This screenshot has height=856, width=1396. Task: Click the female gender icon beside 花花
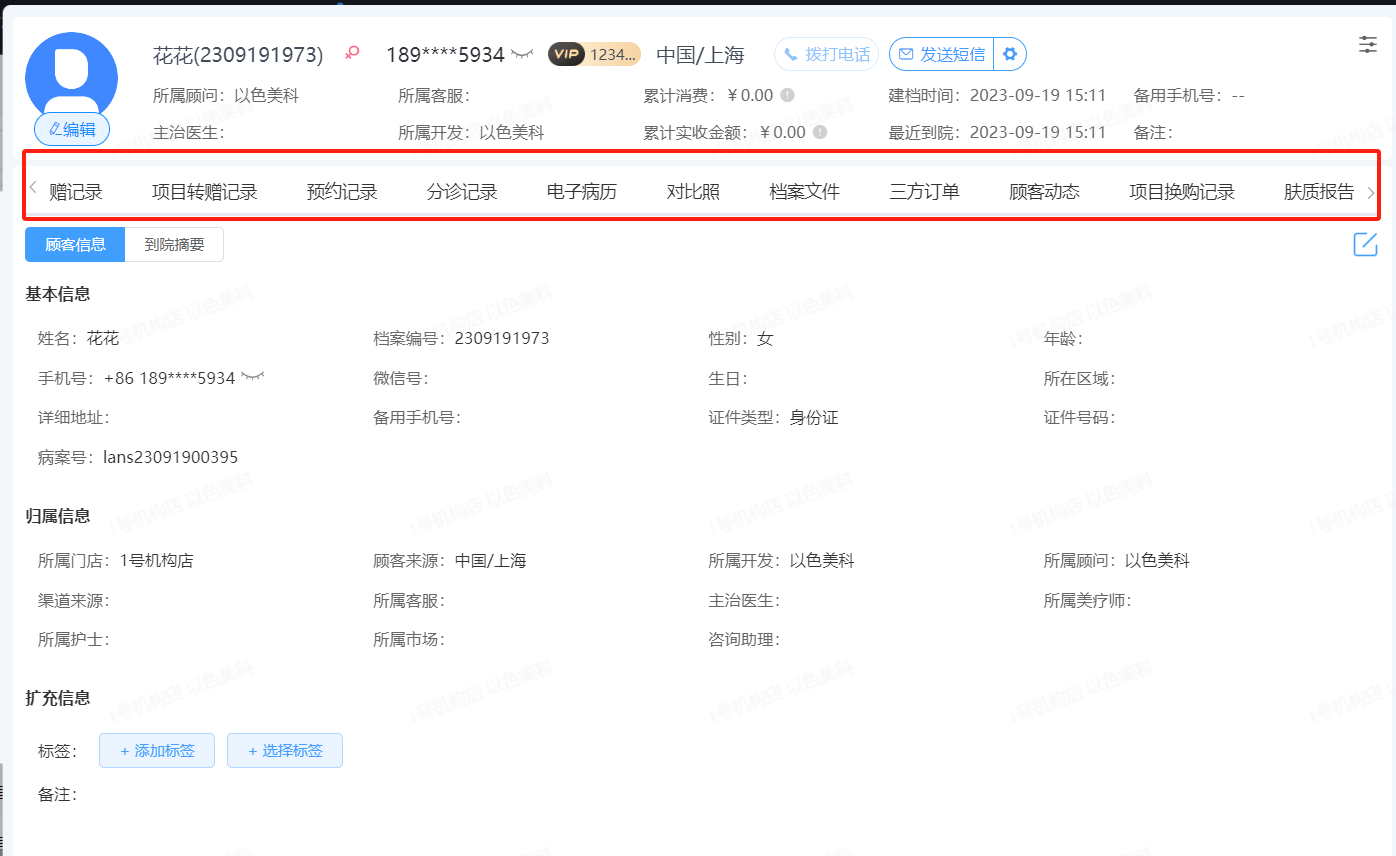click(351, 54)
